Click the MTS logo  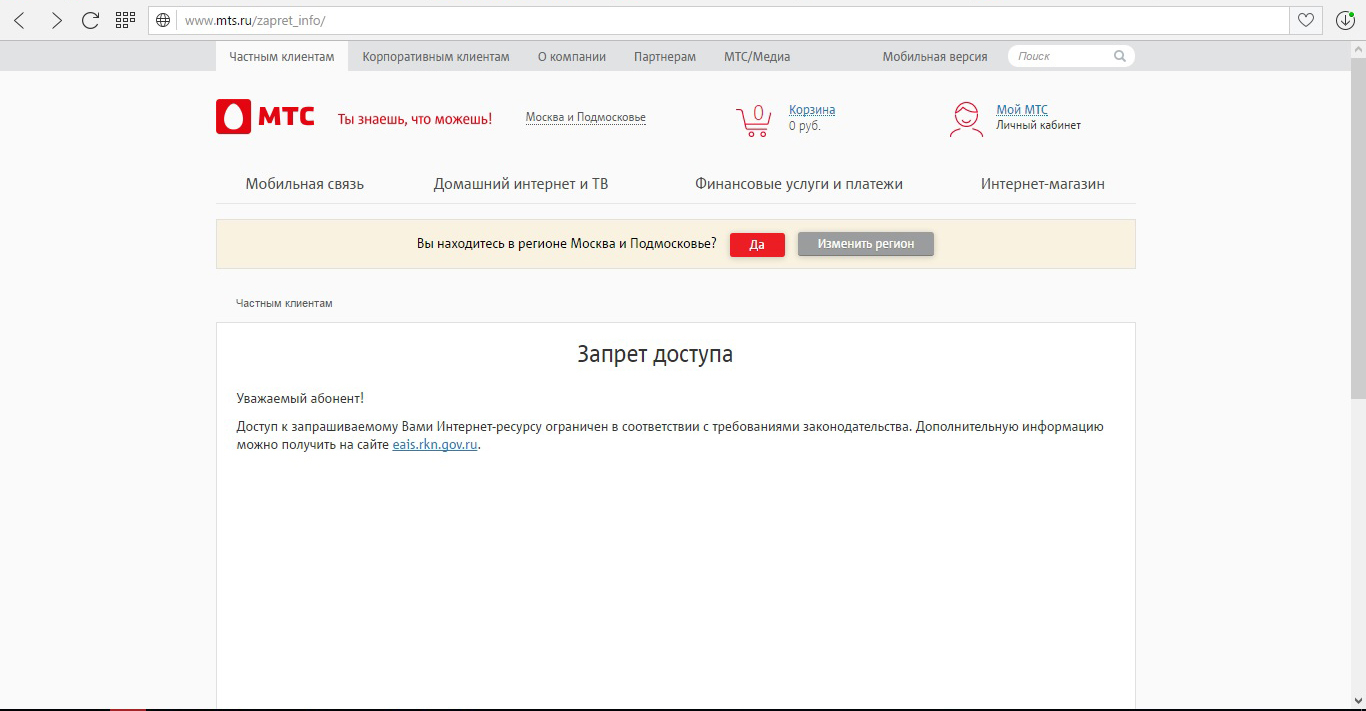pos(265,117)
